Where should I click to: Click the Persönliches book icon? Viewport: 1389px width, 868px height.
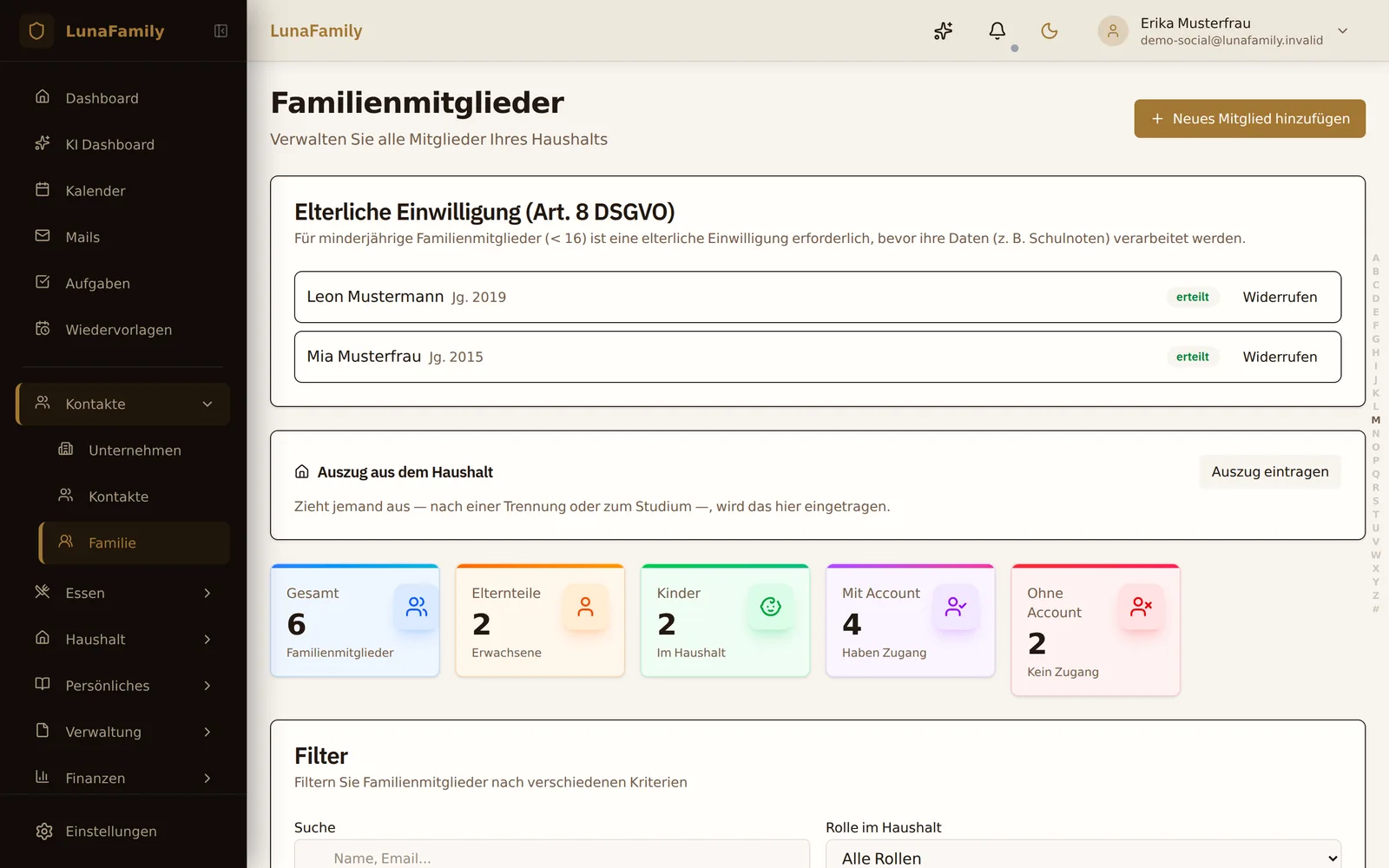(x=43, y=684)
